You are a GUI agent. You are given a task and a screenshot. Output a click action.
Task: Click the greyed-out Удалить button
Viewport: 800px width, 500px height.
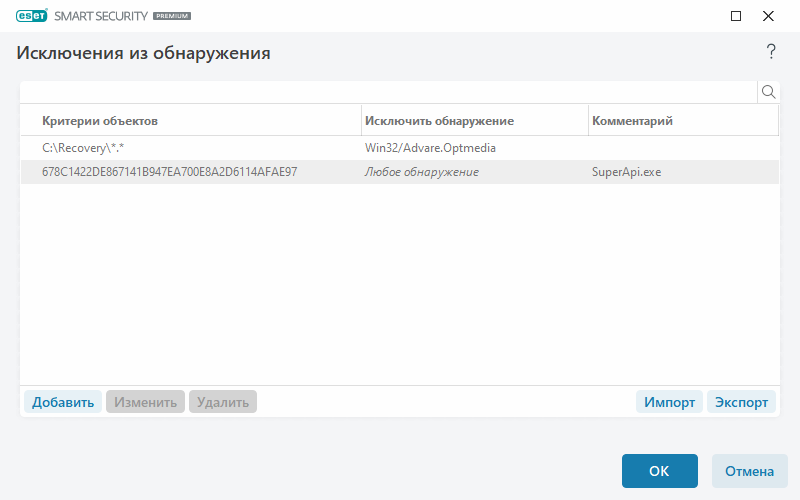223,402
